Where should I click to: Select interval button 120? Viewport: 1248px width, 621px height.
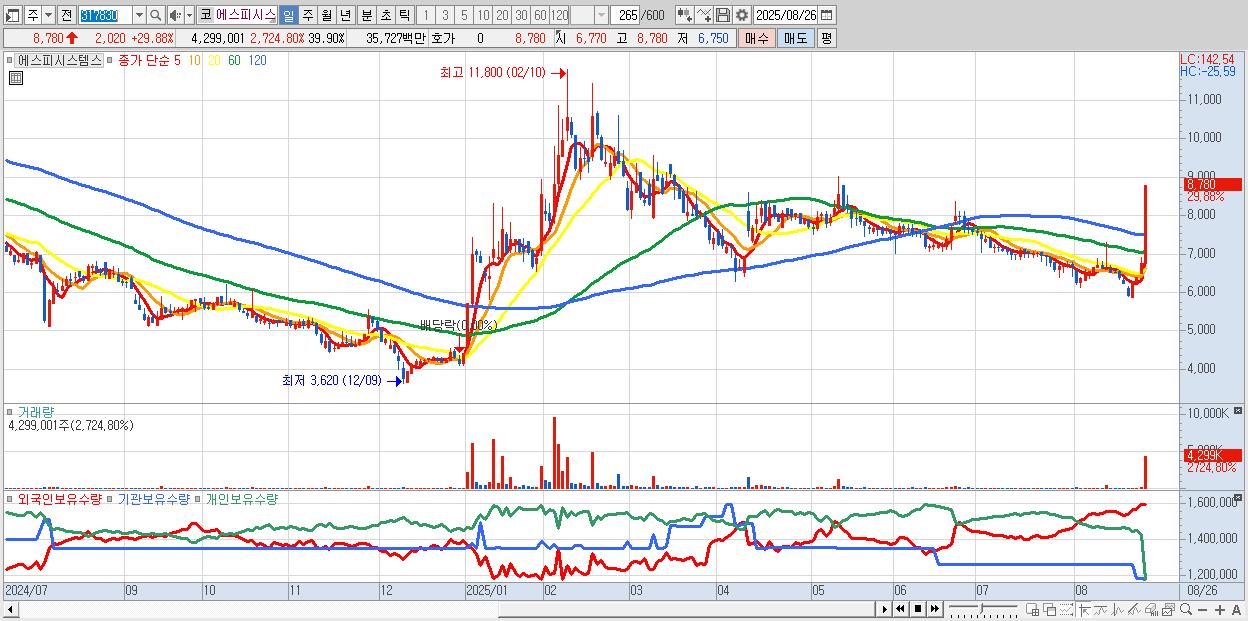(559, 16)
